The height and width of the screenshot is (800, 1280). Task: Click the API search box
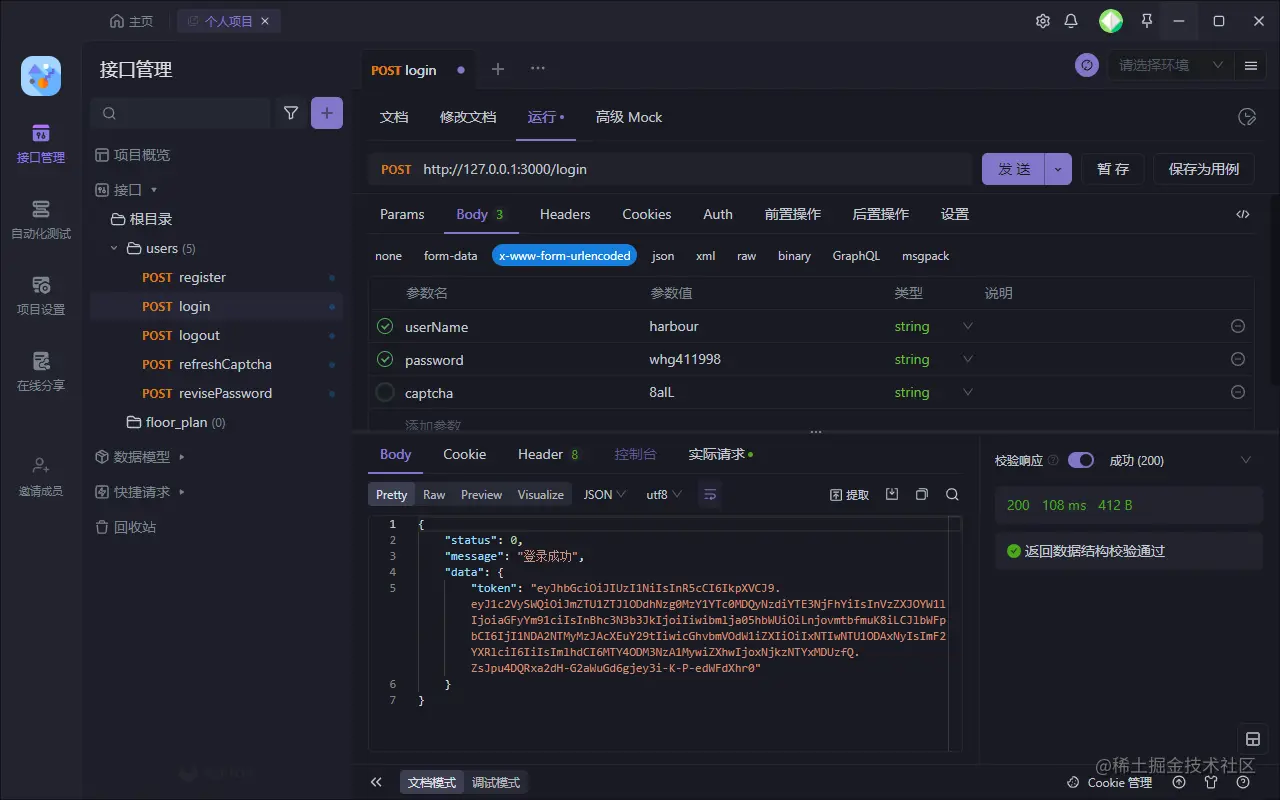181,113
